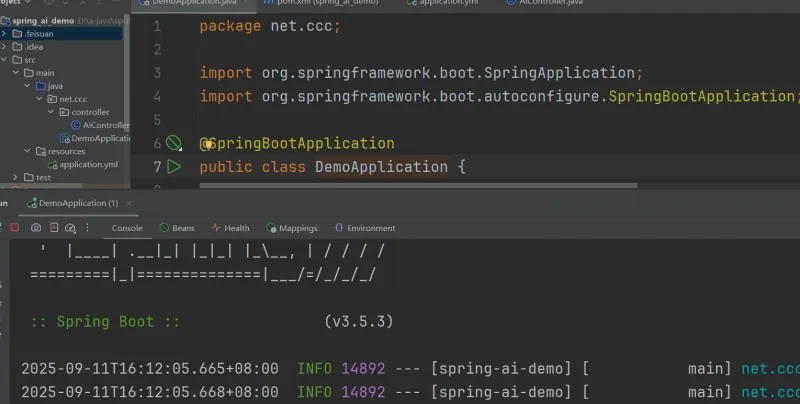Expand the .idea folder
Image resolution: width=800 pixels, height=404 pixels.
6,46
